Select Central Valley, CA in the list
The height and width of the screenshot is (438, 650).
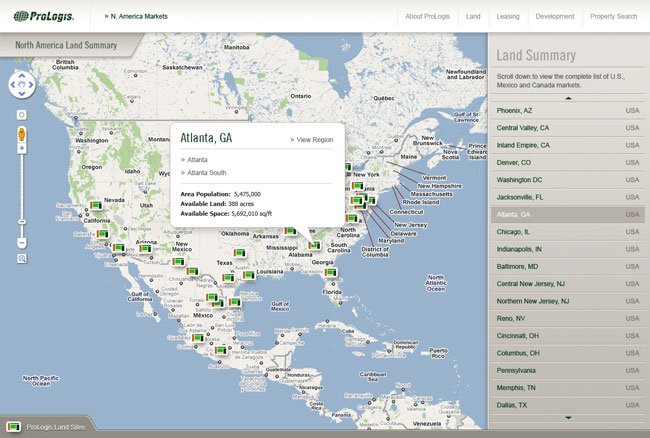pos(568,128)
